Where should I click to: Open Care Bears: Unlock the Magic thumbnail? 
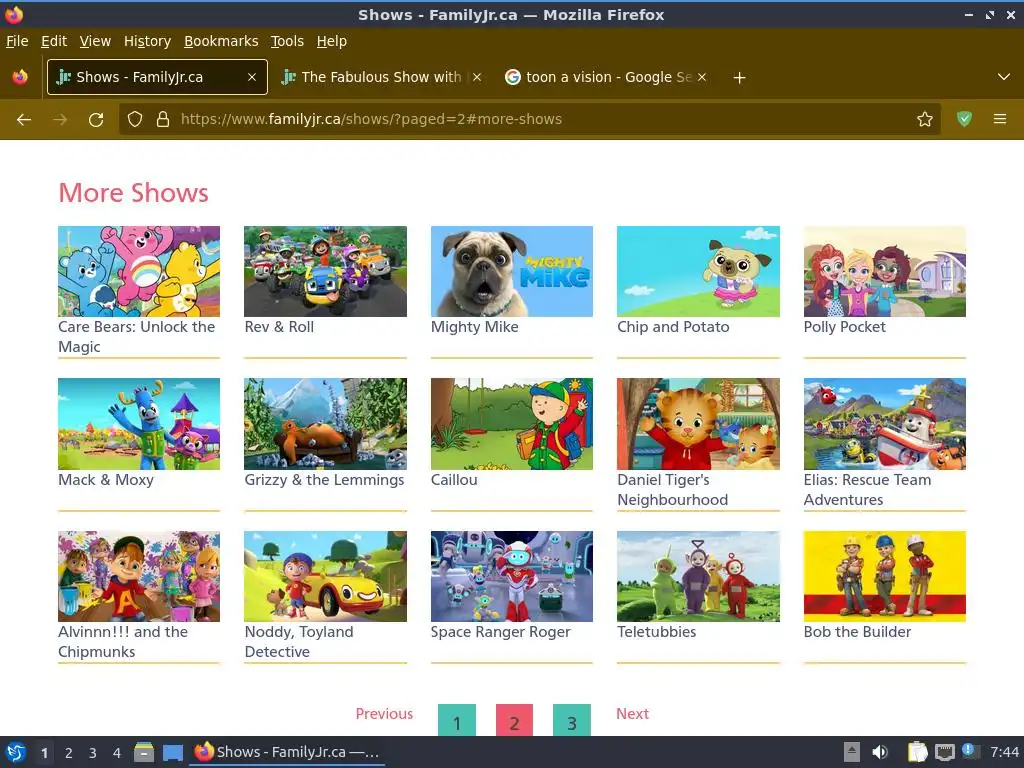[x=139, y=272]
